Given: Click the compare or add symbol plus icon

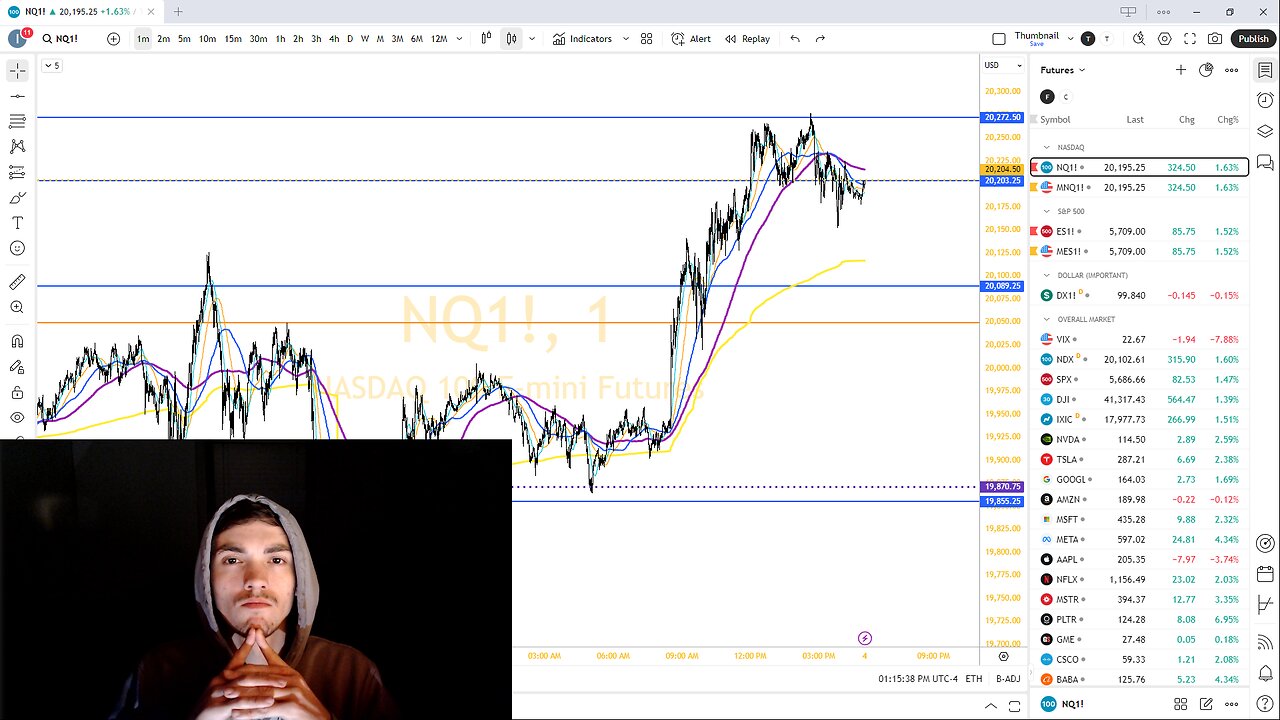Looking at the screenshot, I should coord(113,39).
